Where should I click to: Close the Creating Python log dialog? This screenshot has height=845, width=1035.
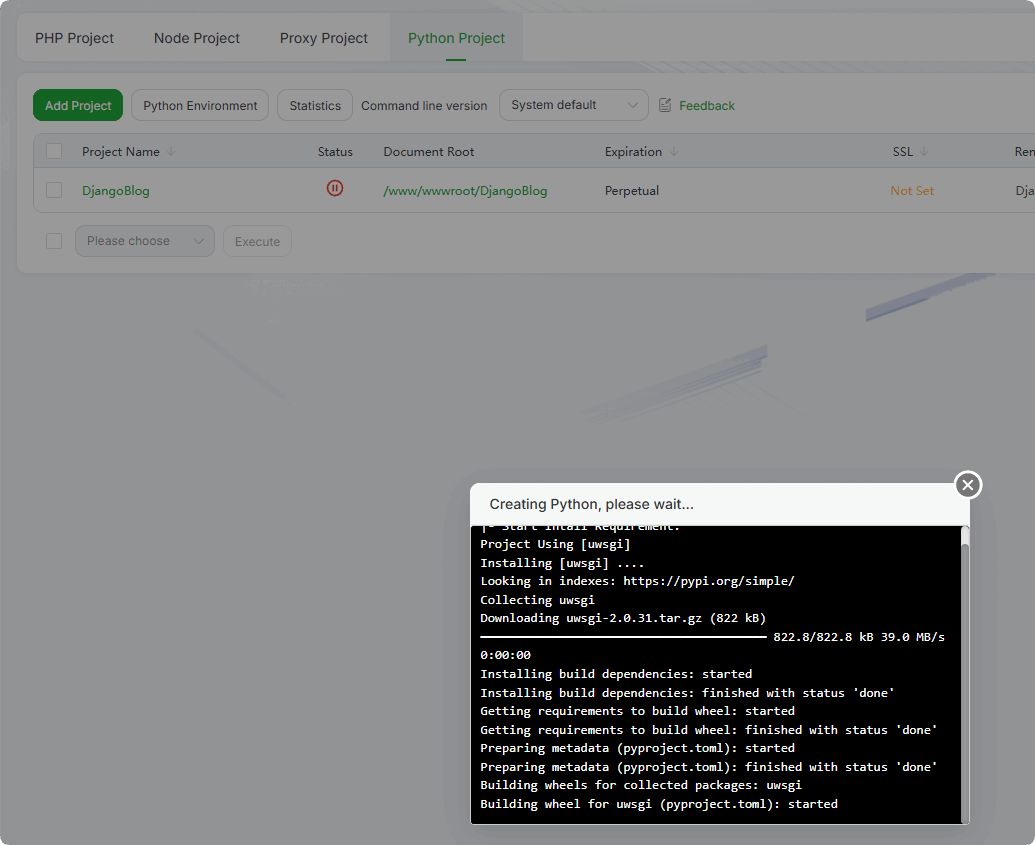[x=967, y=485]
